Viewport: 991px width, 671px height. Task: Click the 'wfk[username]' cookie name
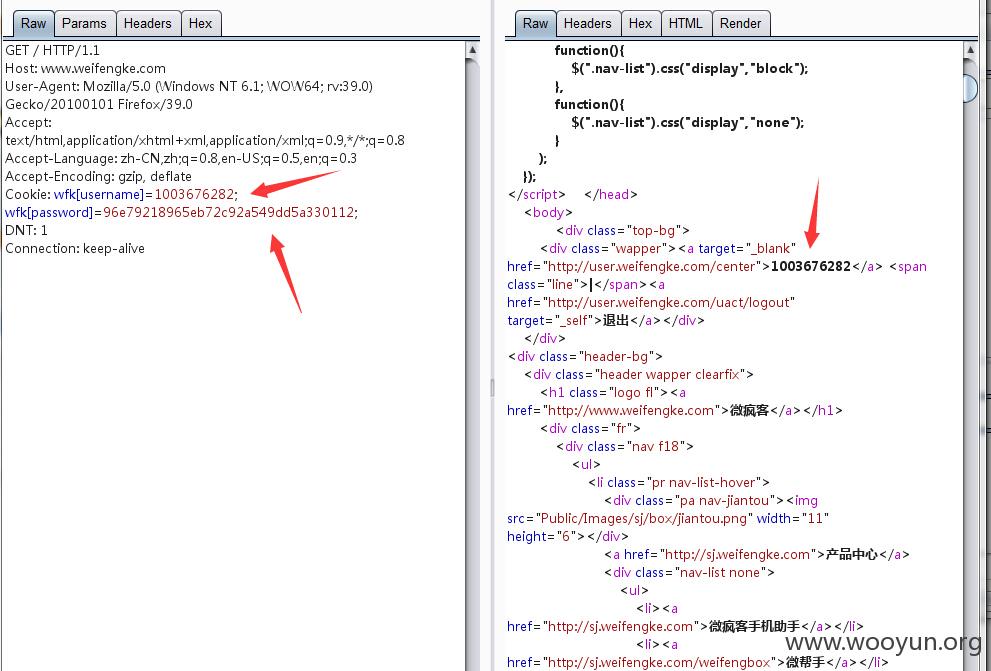click(99, 195)
